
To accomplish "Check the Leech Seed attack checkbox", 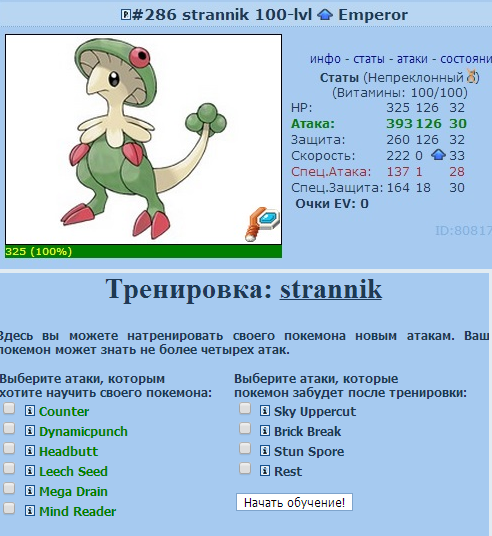I will (x=9, y=468).
